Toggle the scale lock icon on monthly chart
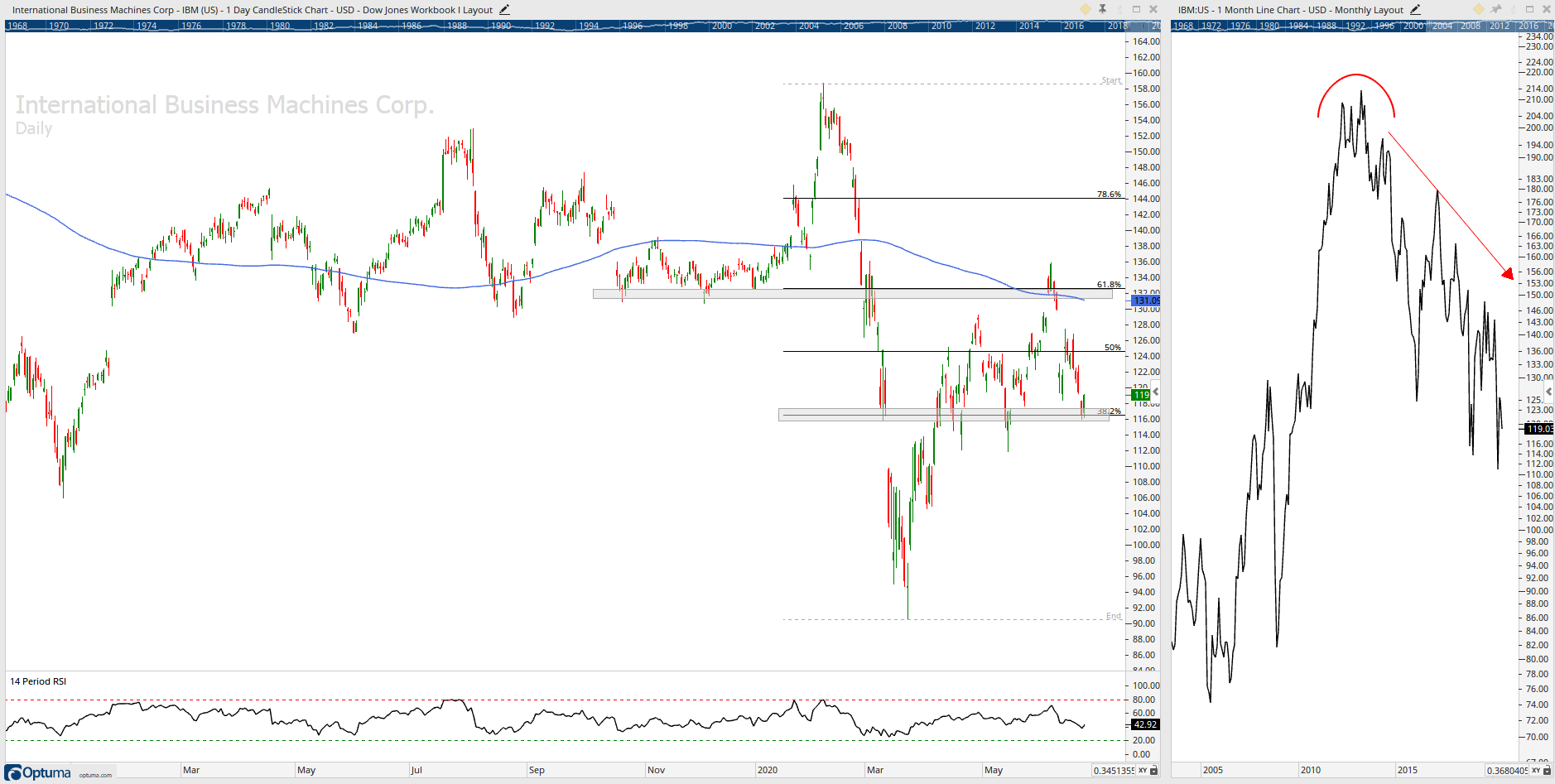The height and width of the screenshot is (784, 1555). (x=1547, y=771)
